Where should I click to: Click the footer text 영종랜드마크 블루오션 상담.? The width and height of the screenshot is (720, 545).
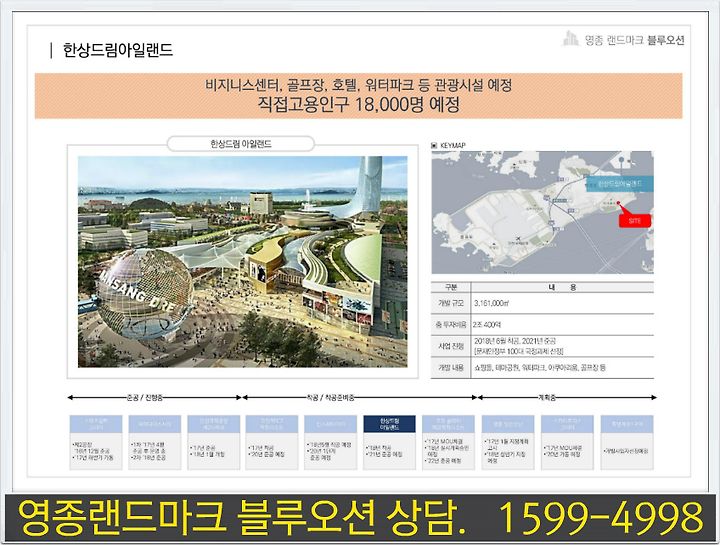click(242, 517)
